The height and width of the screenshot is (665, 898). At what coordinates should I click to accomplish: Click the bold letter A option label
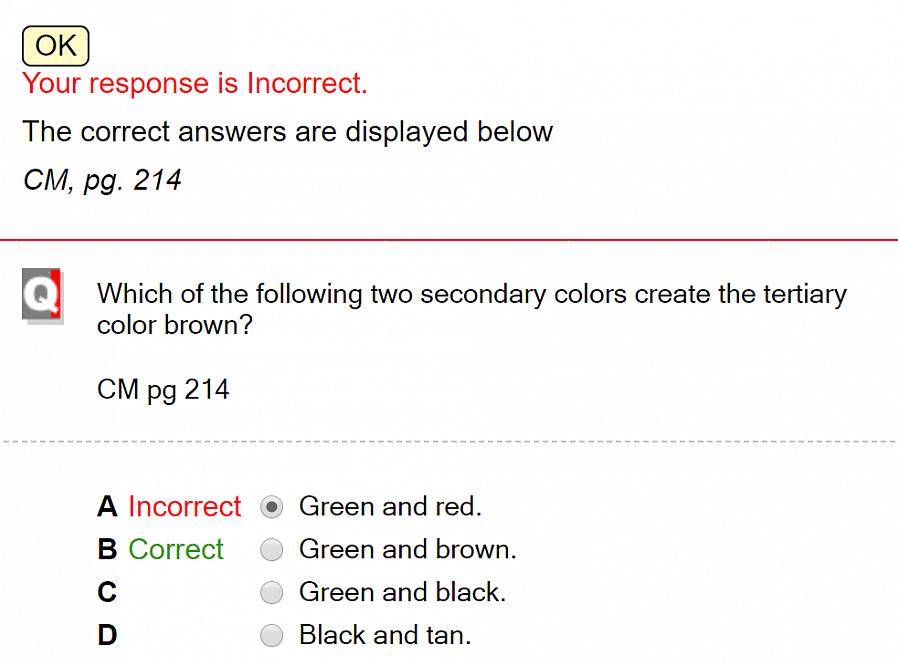pyautogui.click(x=107, y=507)
